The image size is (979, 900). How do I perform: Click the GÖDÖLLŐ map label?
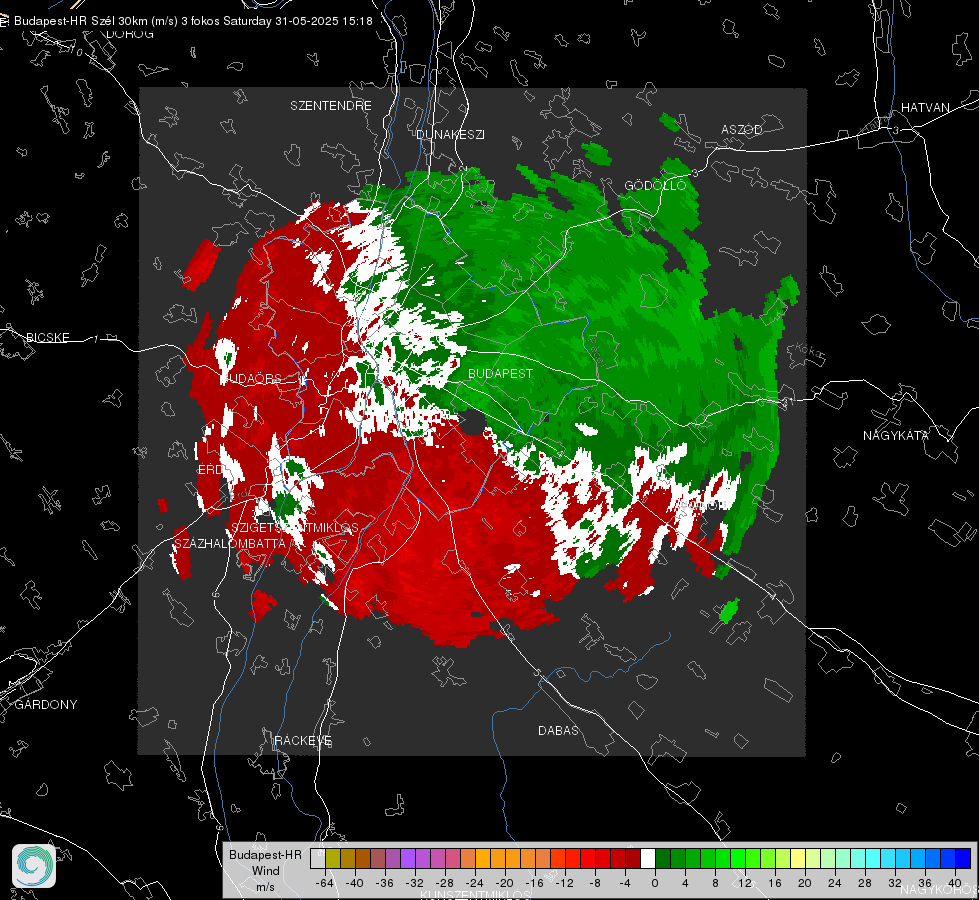655,185
